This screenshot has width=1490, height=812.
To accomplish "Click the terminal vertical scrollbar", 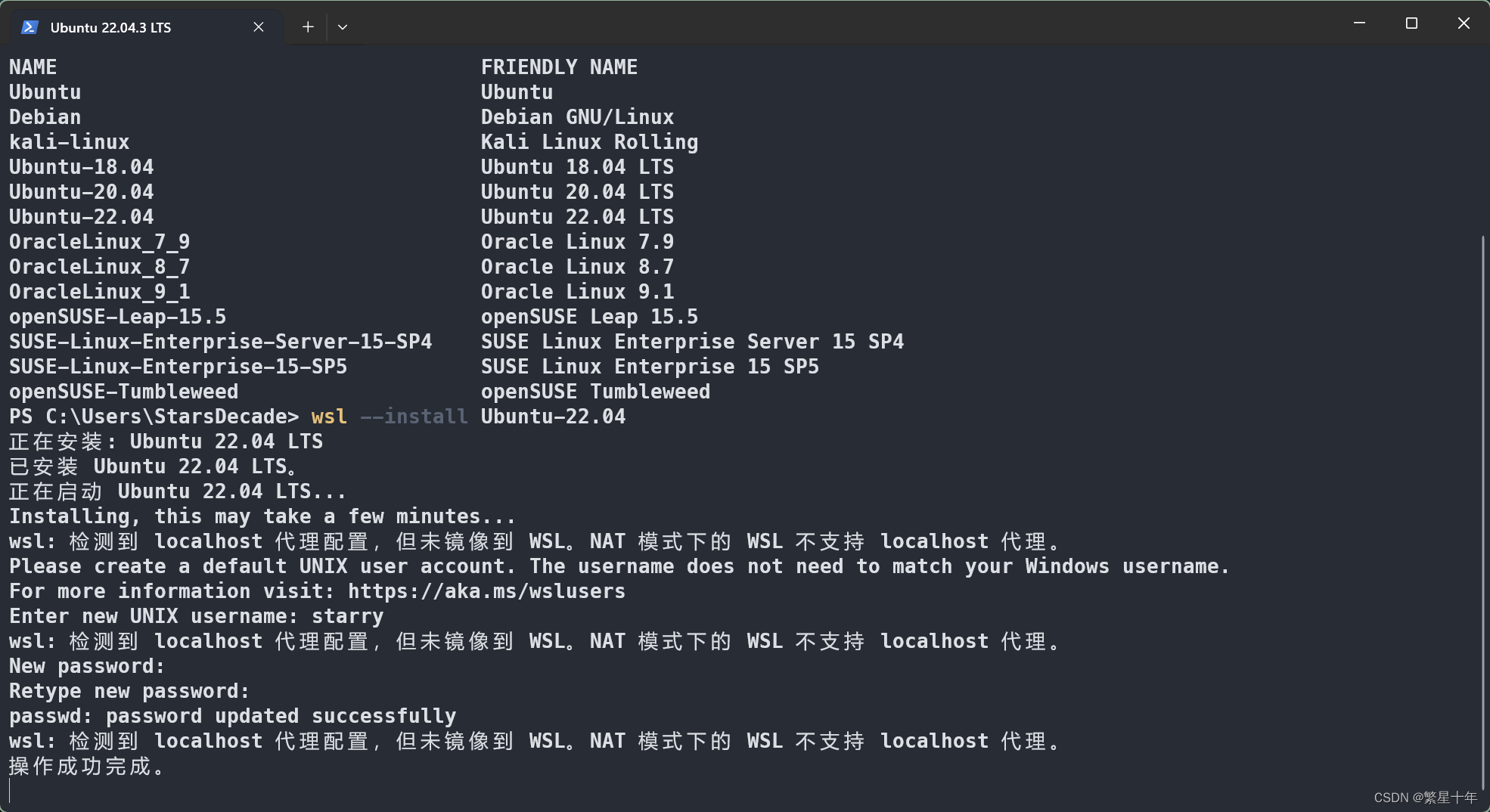I will point(1482,514).
